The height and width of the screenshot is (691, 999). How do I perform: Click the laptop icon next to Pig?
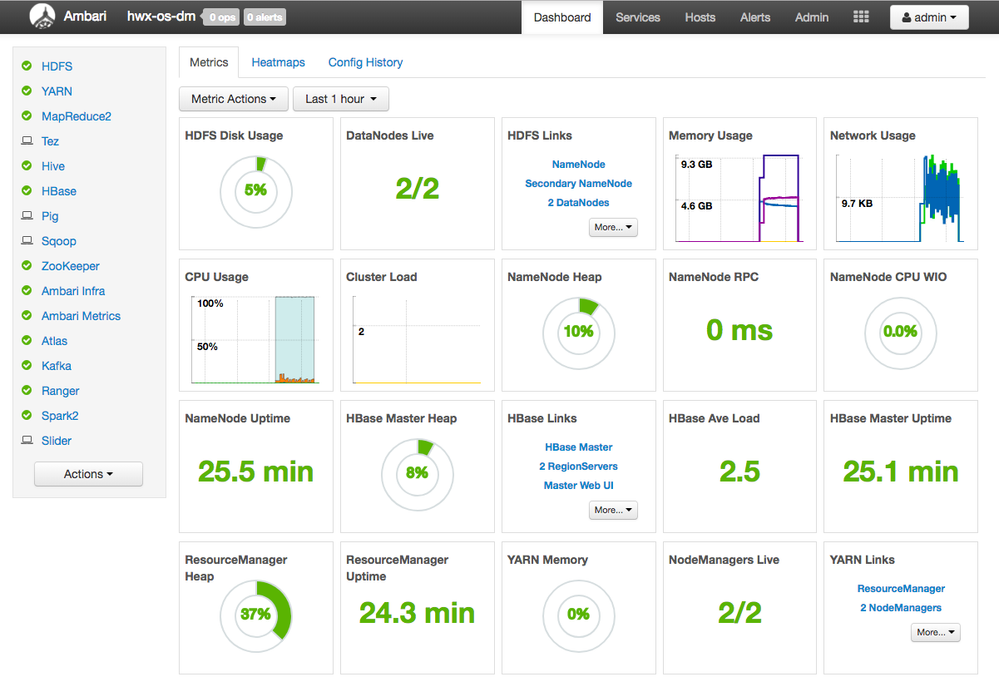27,216
